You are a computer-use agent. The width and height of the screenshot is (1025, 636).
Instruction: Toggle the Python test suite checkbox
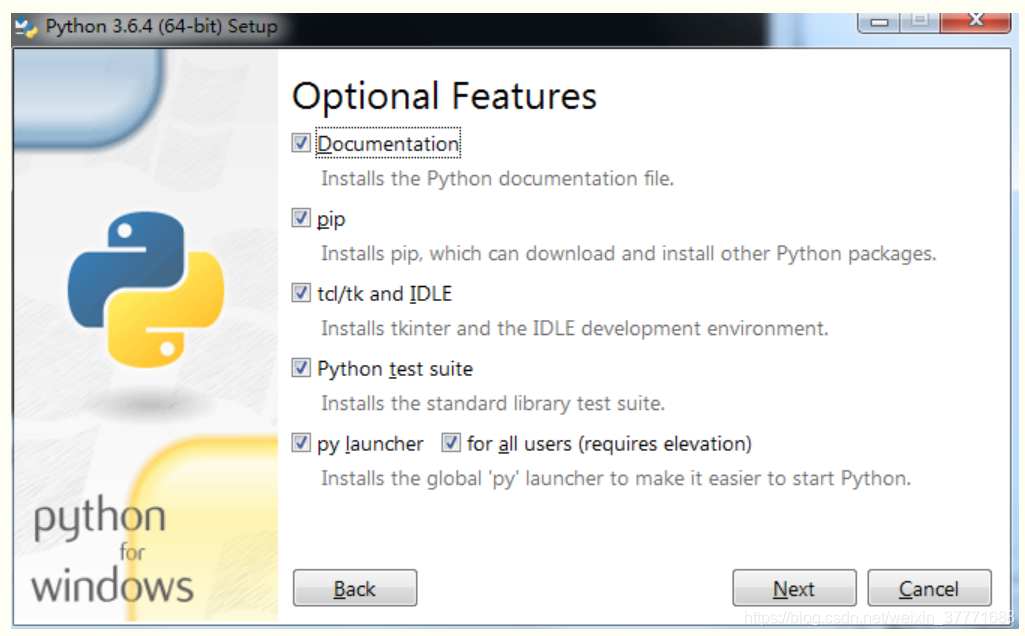tap(301, 369)
